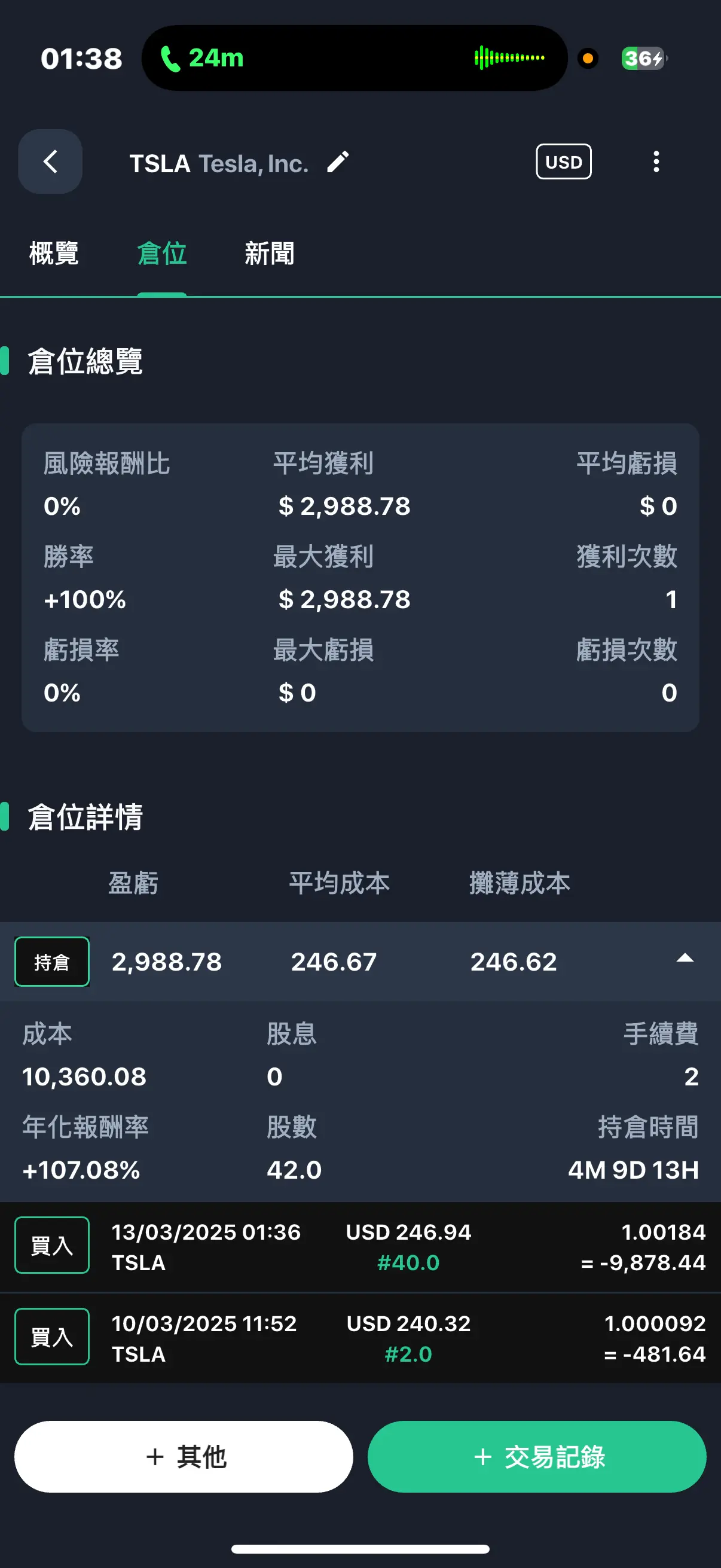Image resolution: width=721 pixels, height=1568 pixels.
Task: Open the three-dot more options menu
Action: [x=656, y=161]
